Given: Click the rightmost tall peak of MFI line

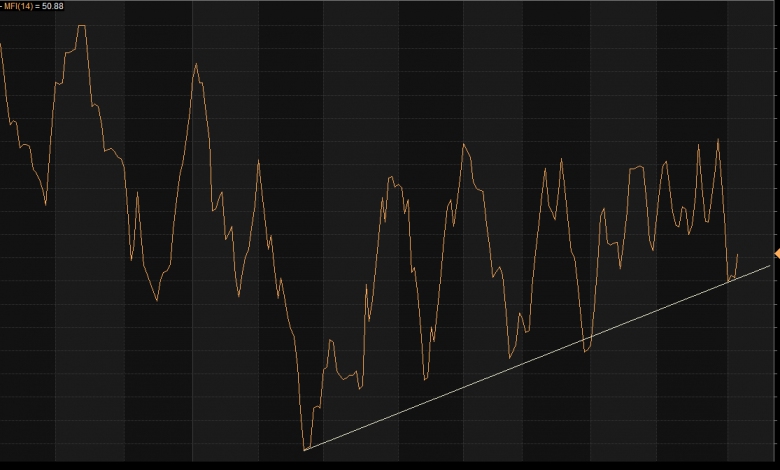Looking at the screenshot, I should click(718, 140).
